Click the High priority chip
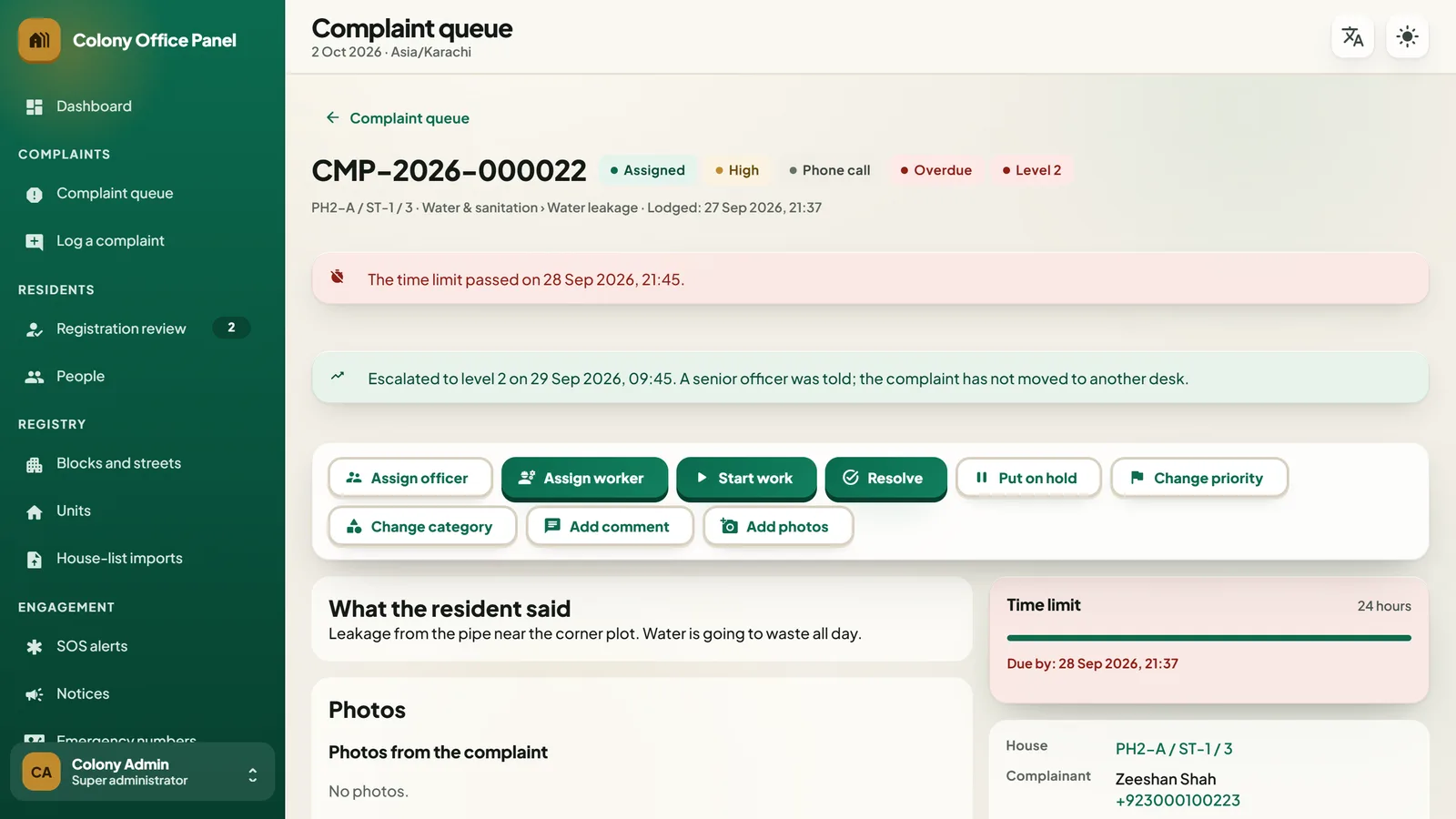The height and width of the screenshot is (819, 1456). (x=737, y=170)
